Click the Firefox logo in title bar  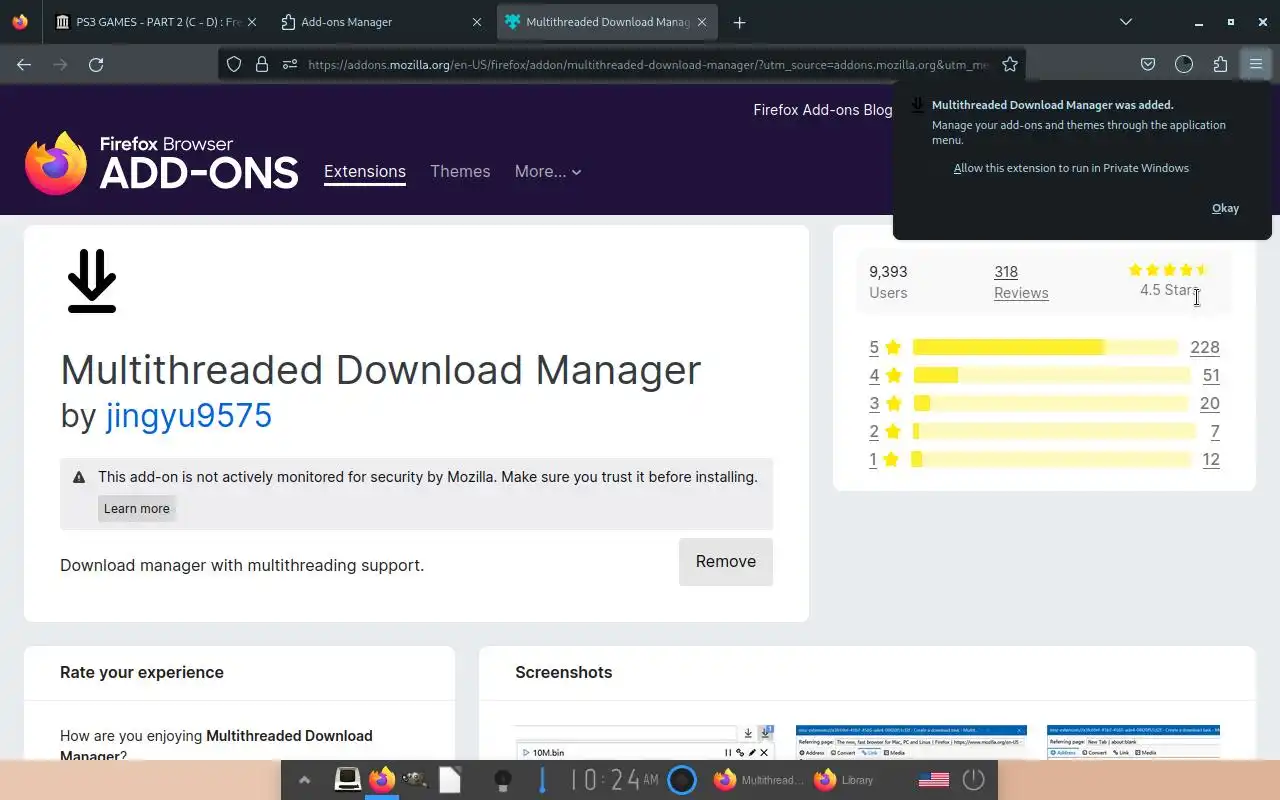(x=20, y=22)
